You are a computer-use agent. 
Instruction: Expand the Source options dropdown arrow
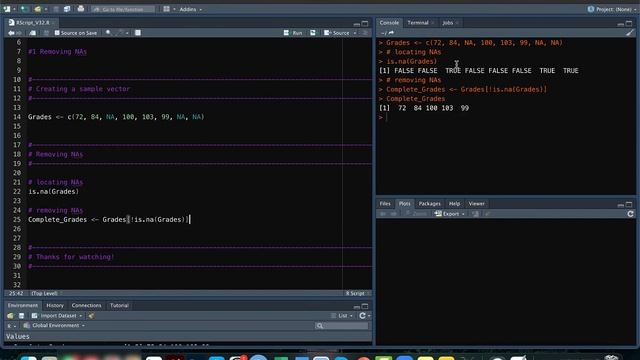(x=355, y=33)
